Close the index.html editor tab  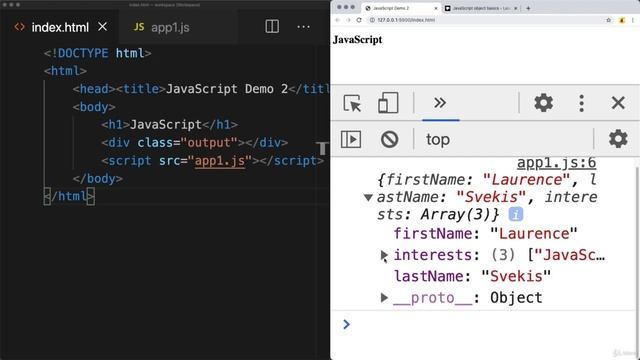pyautogui.click(x=102, y=27)
